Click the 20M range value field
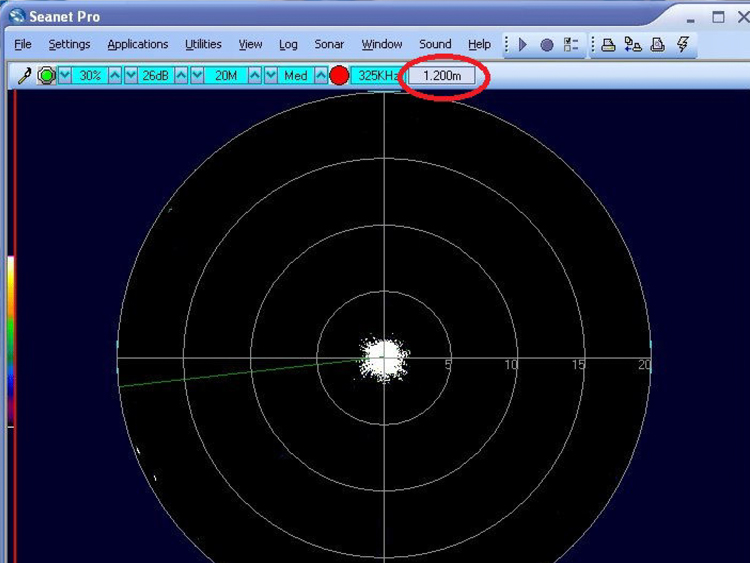Viewport: 750px width, 563px height. [226, 76]
